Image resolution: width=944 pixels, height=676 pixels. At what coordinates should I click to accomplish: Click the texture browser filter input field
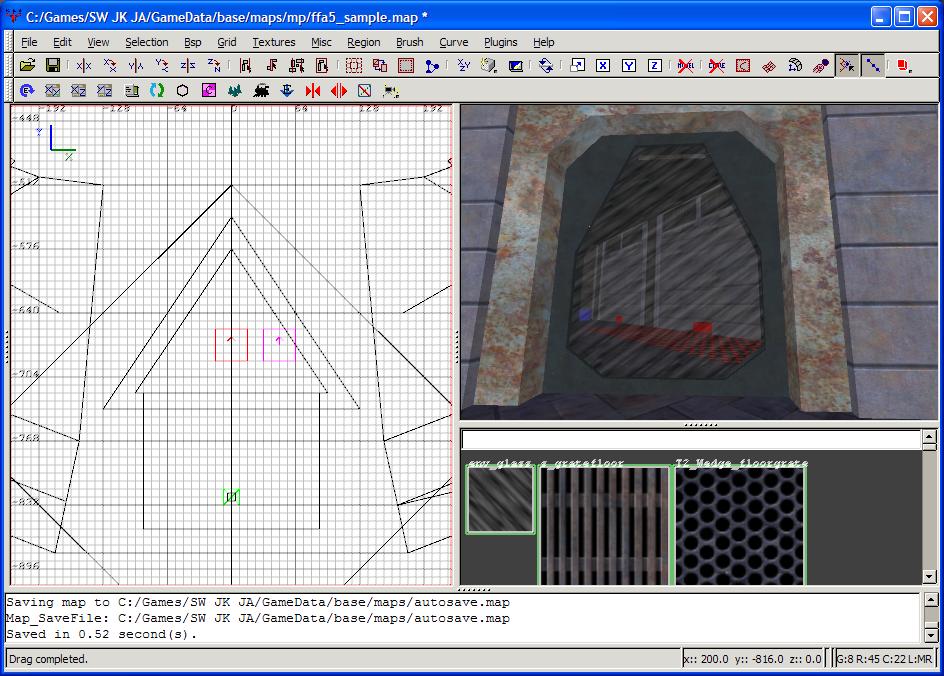(x=691, y=440)
